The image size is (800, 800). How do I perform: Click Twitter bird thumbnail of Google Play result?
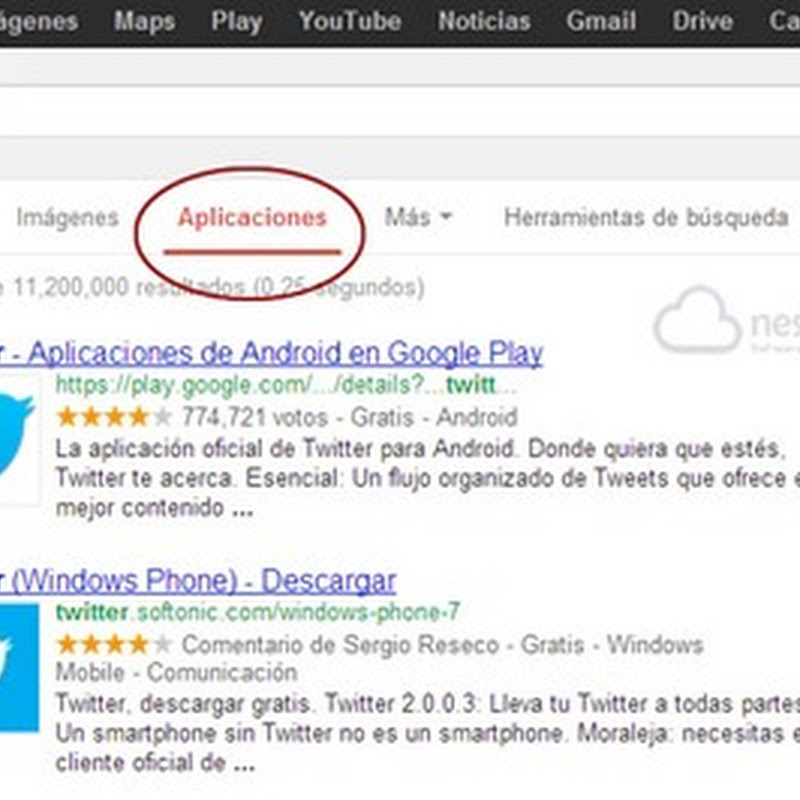[x=18, y=439]
